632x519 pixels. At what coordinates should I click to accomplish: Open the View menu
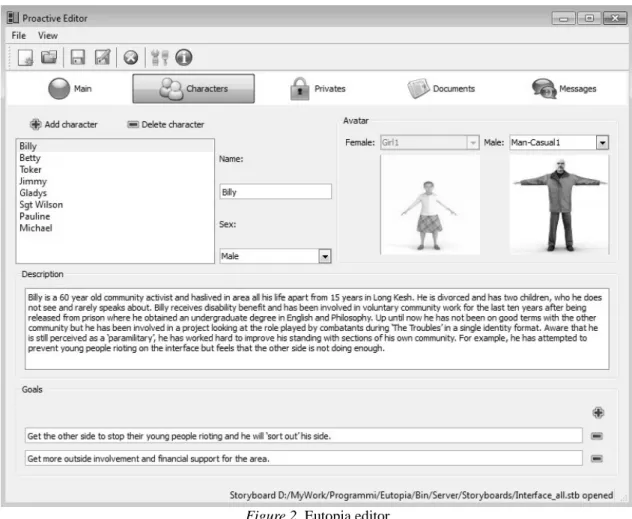tap(48, 35)
